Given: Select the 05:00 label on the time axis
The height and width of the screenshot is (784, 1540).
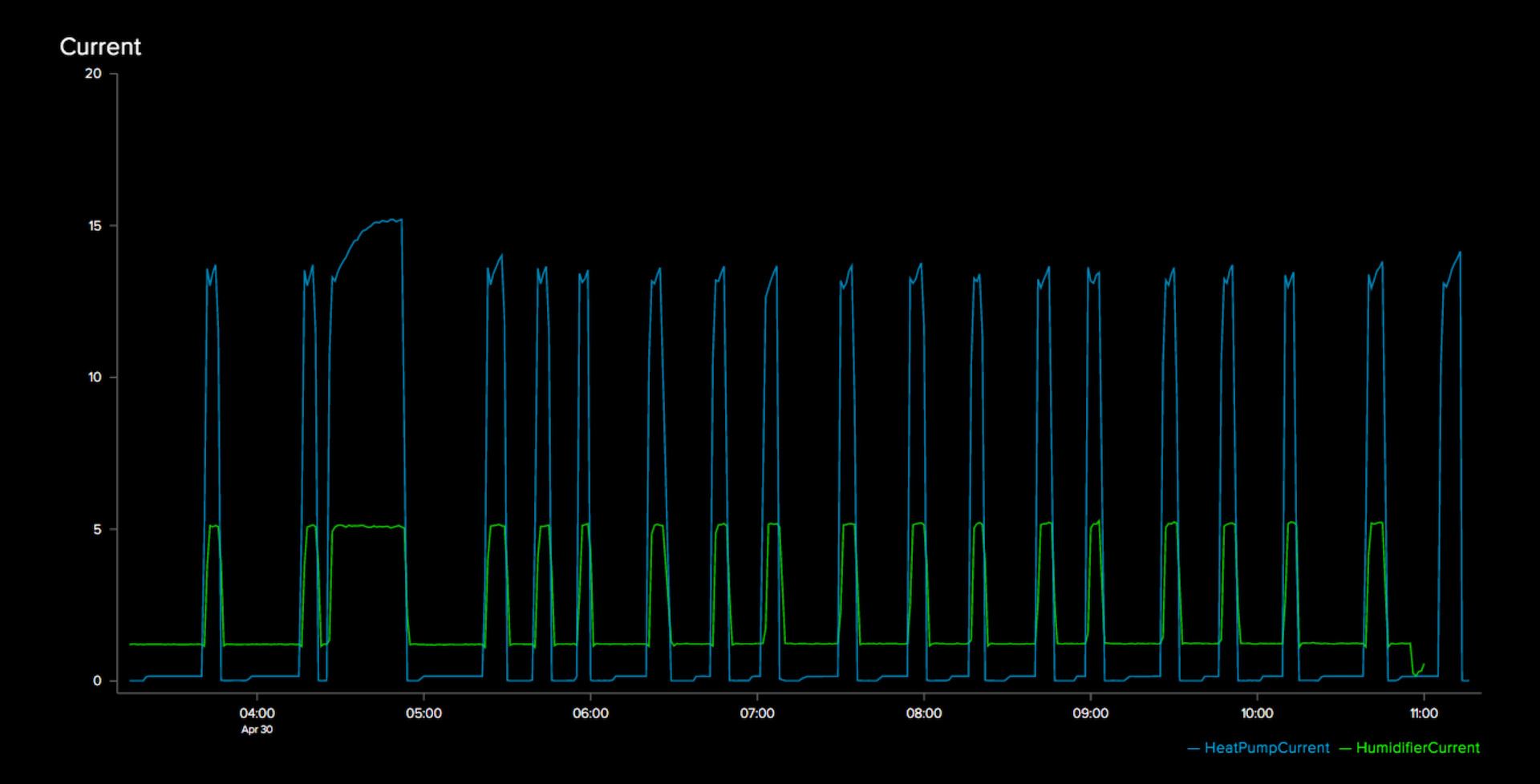Looking at the screenshot, I should point(423,712).
